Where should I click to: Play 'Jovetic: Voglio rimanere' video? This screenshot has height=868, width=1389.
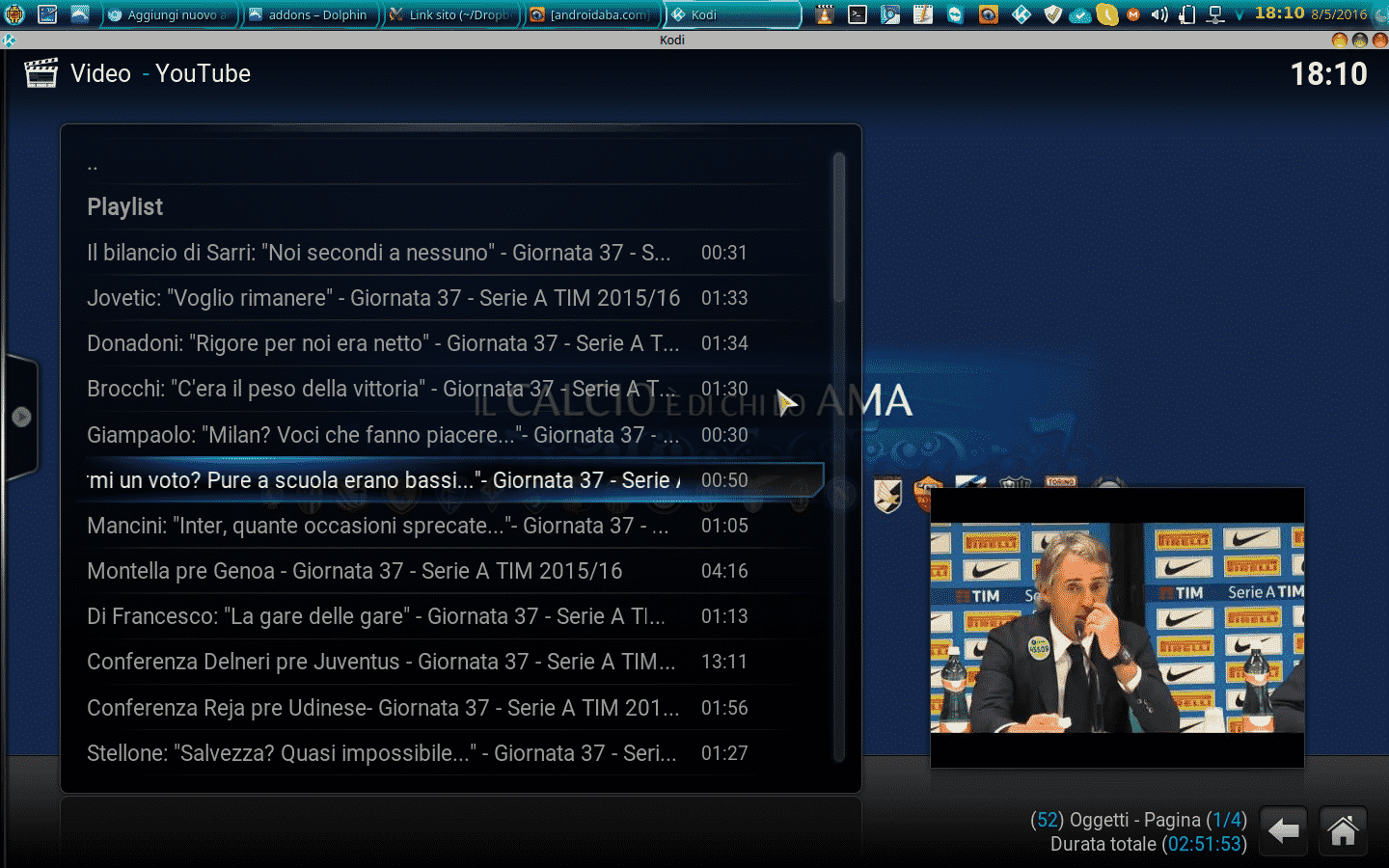point(453,298)
